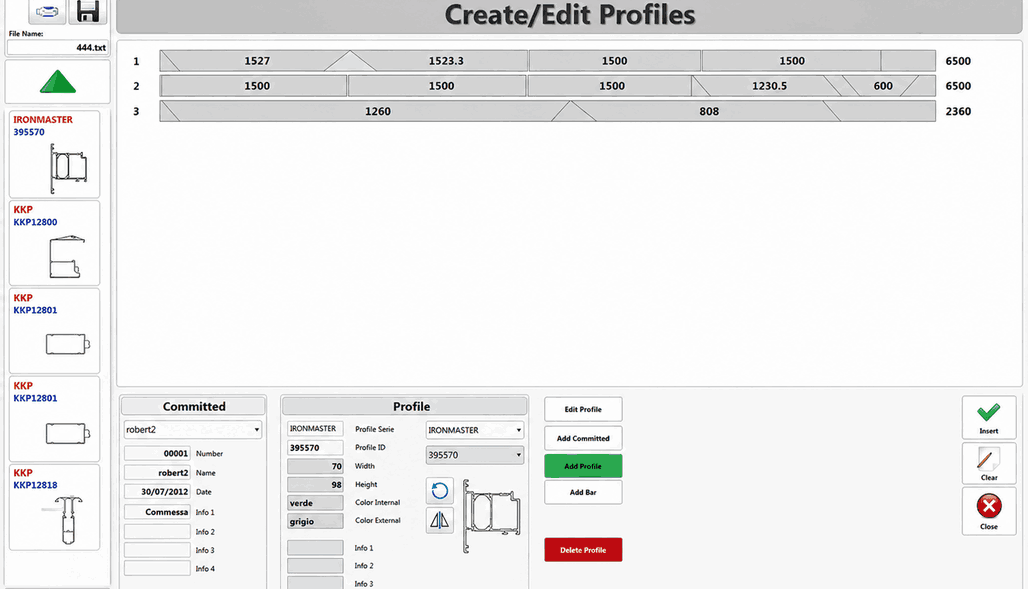Image resolution: width=1028 pixels, height=589 pixels.
Task: Click the red Close X button
Action: (x=989, y=511)
